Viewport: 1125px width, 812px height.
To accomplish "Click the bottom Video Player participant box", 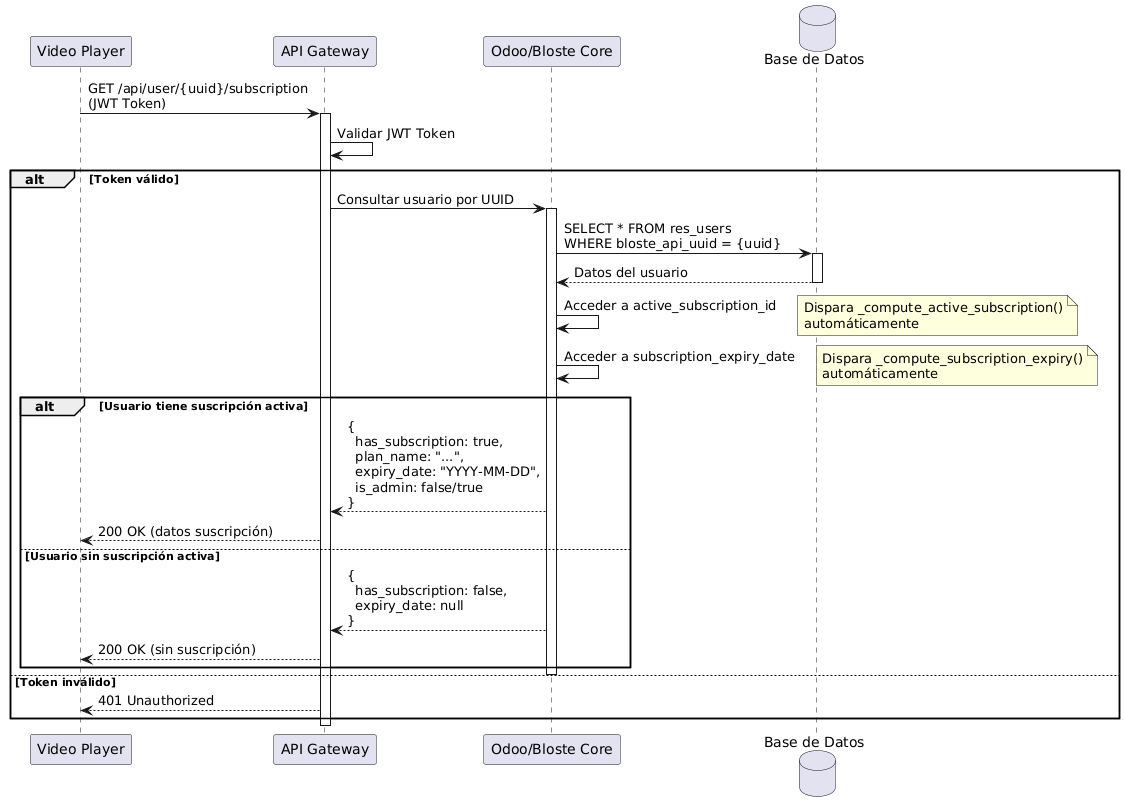I will [x=81, y=749].
